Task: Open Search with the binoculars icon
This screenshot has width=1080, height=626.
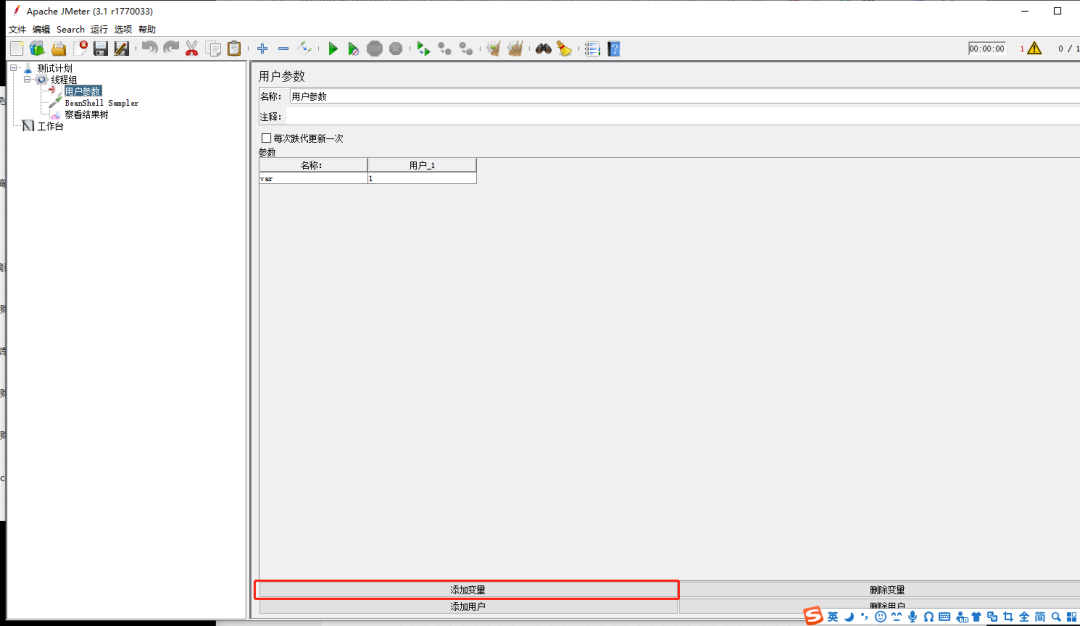Action: pyautogui.click(x=543, y=48)
